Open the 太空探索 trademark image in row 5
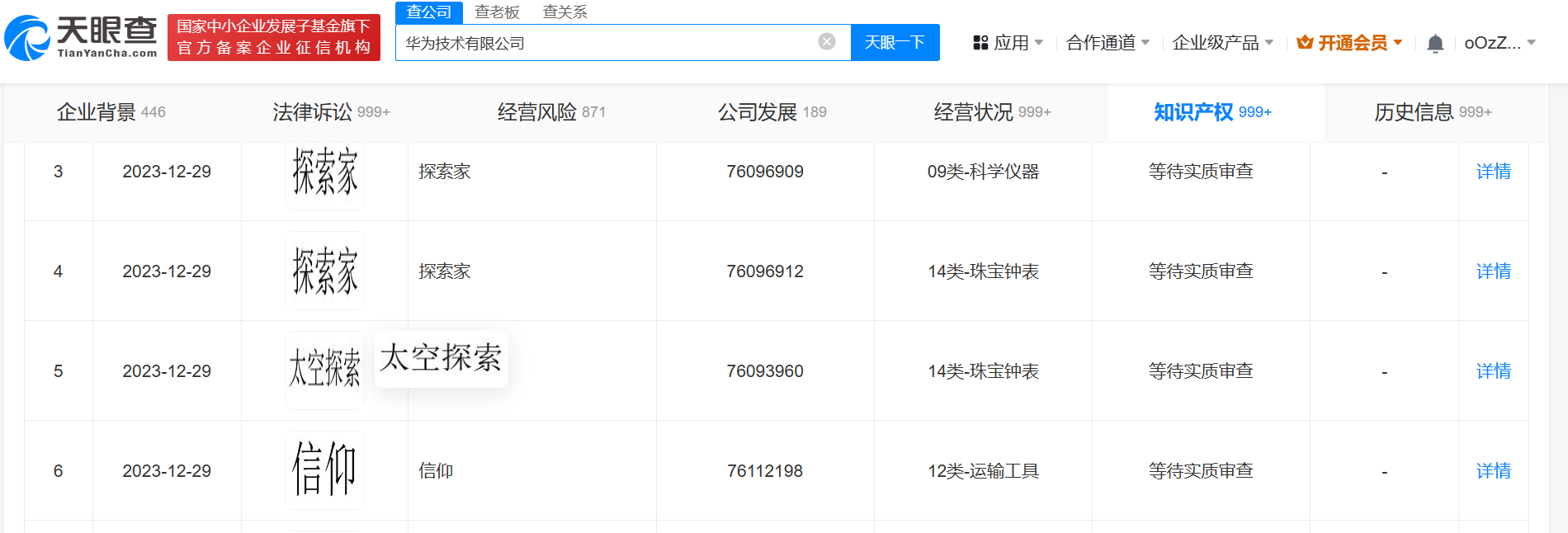1568x533 pixels. click(325, 370)
